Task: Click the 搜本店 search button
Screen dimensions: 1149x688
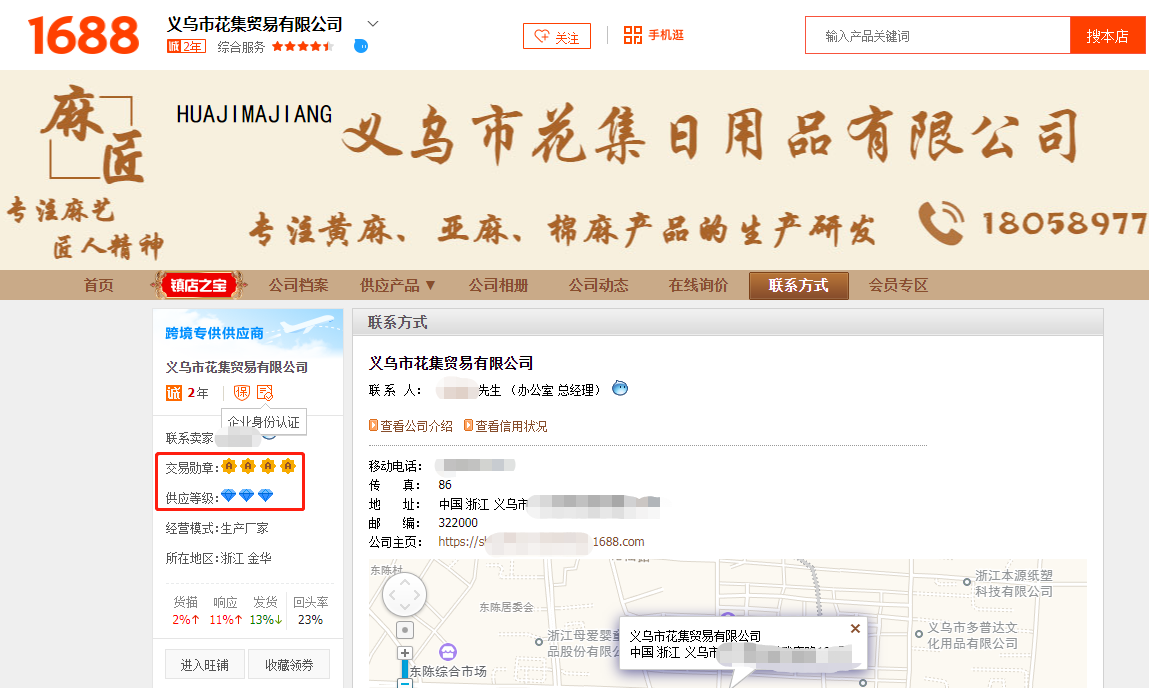Action: coord(1107,35)
